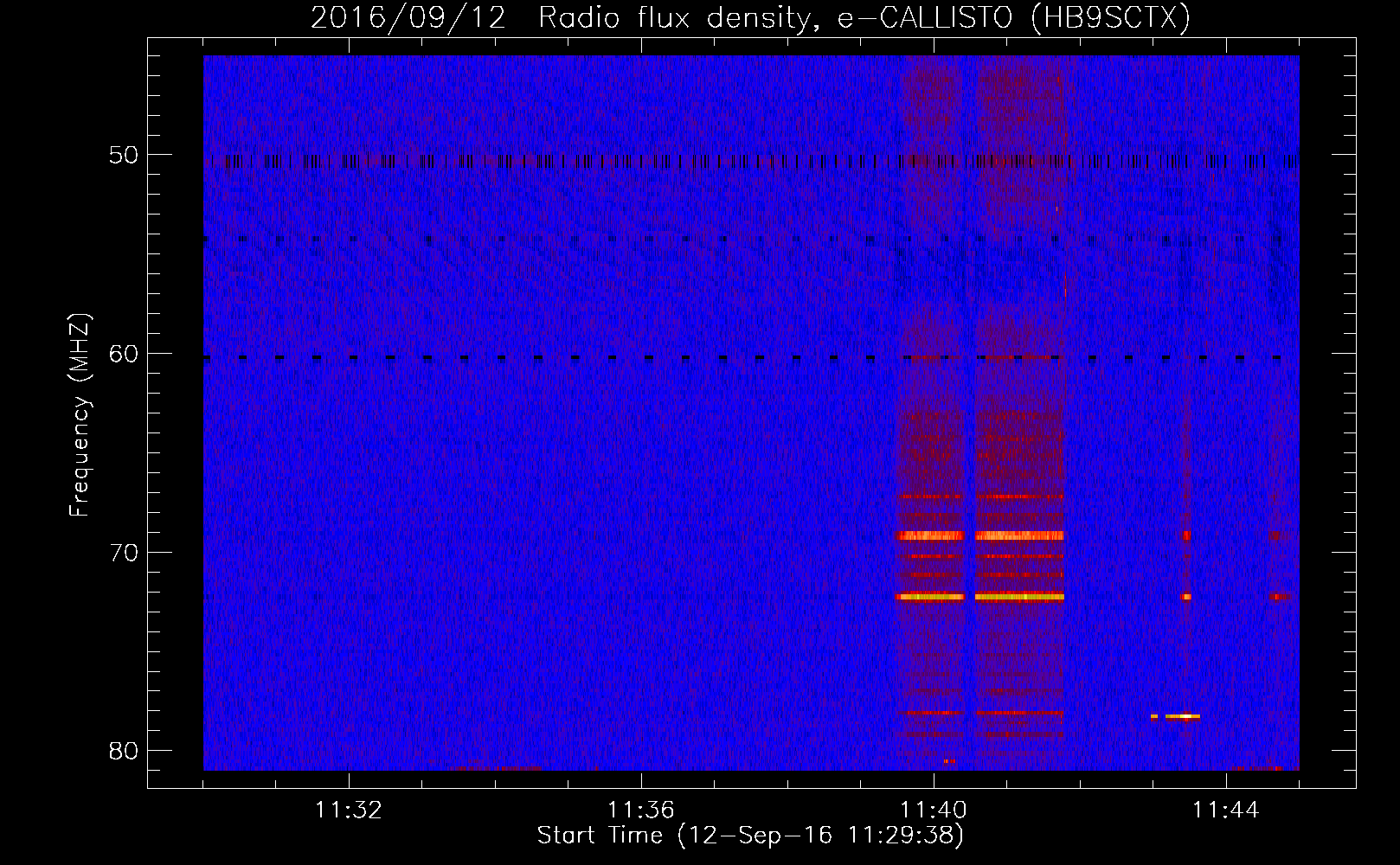The height and width of the screenshot is (865, 1400).
Task: Click the 'Start Time (12-Sep-16 11:29:38)' label
Action: 750,836
